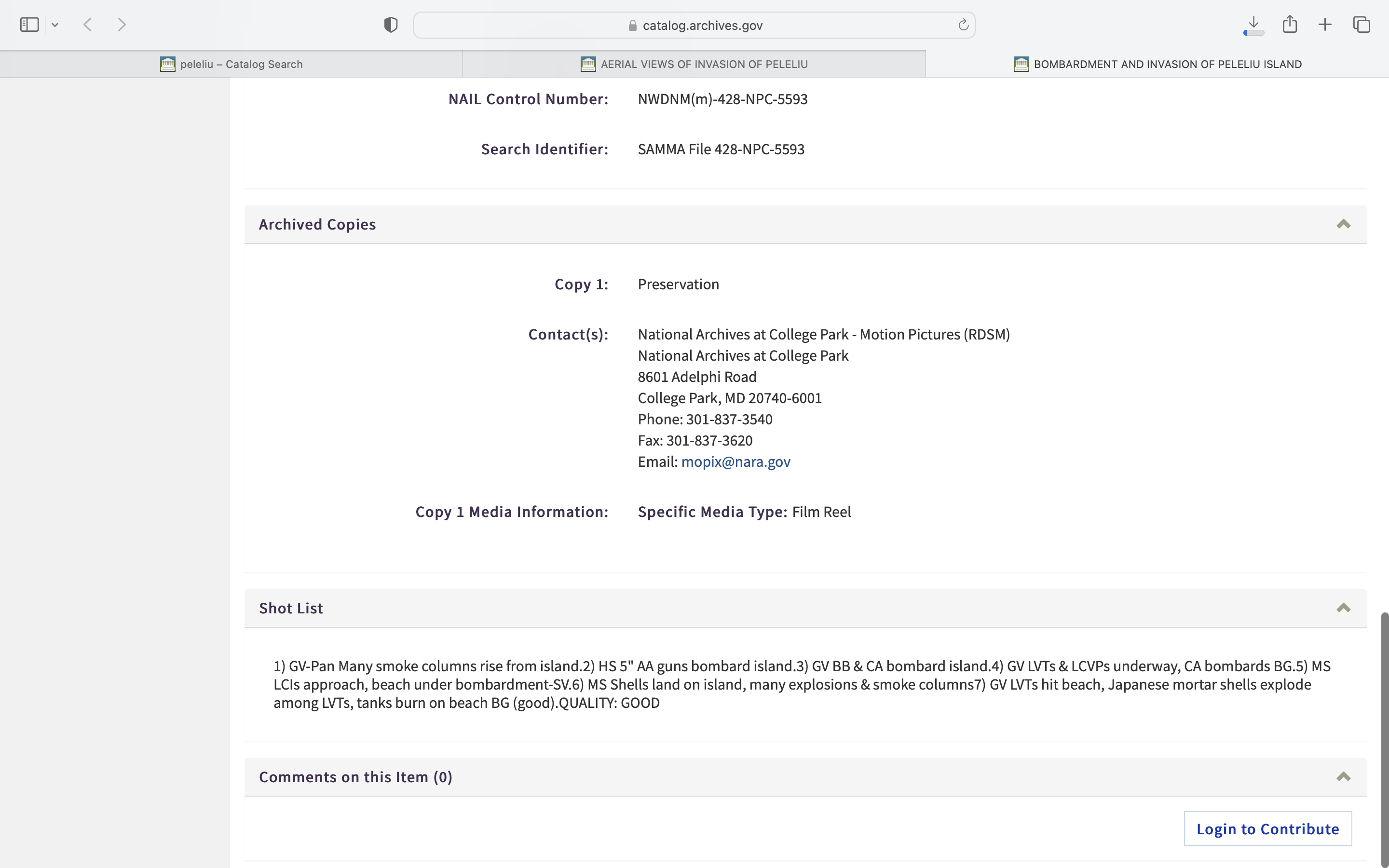Collapse the Comments on this Item section

click(1343, 777)
